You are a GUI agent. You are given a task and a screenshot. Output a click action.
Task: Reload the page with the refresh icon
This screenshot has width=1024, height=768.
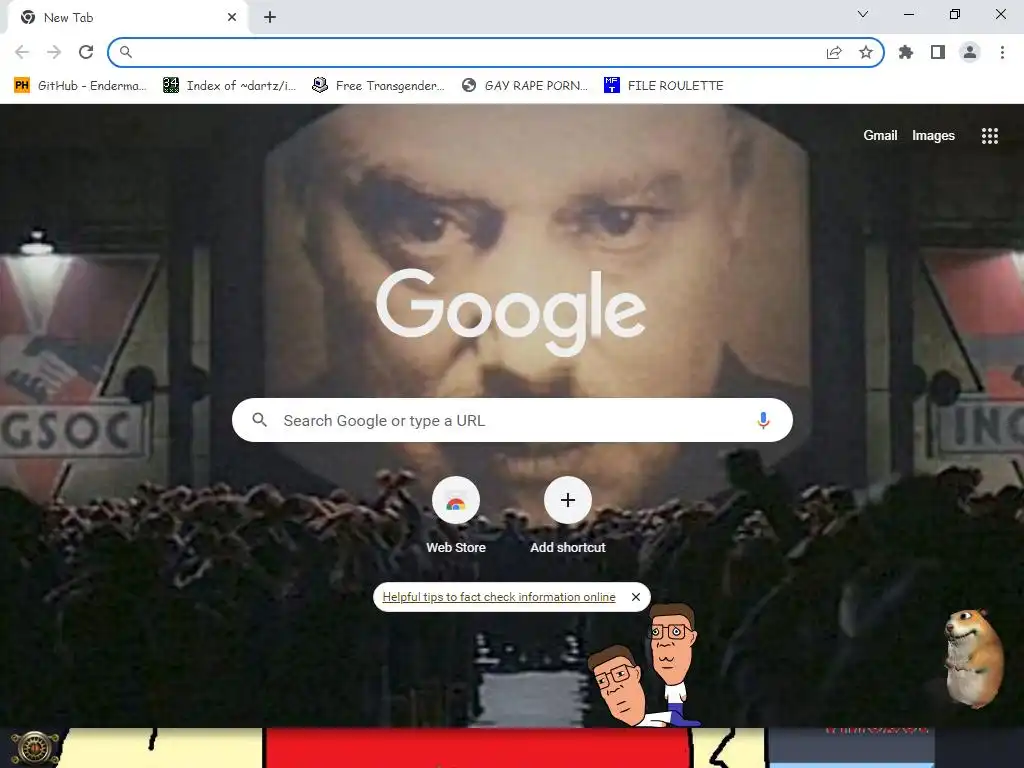(x=86, y=52)
